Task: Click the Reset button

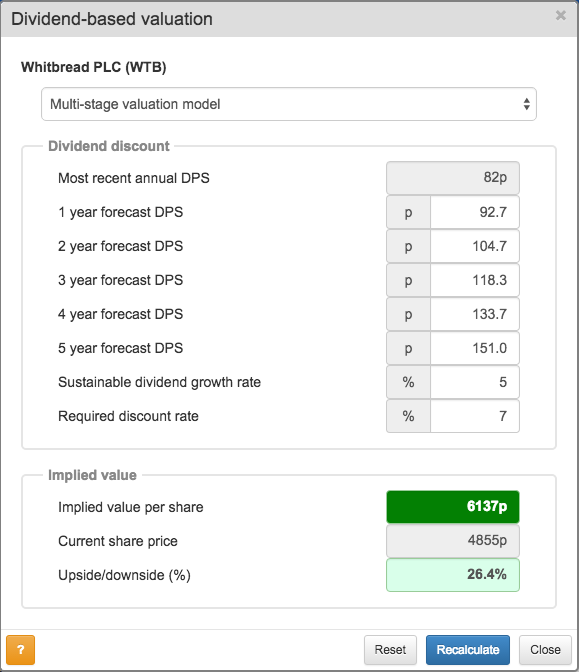Action: point(390,650)
